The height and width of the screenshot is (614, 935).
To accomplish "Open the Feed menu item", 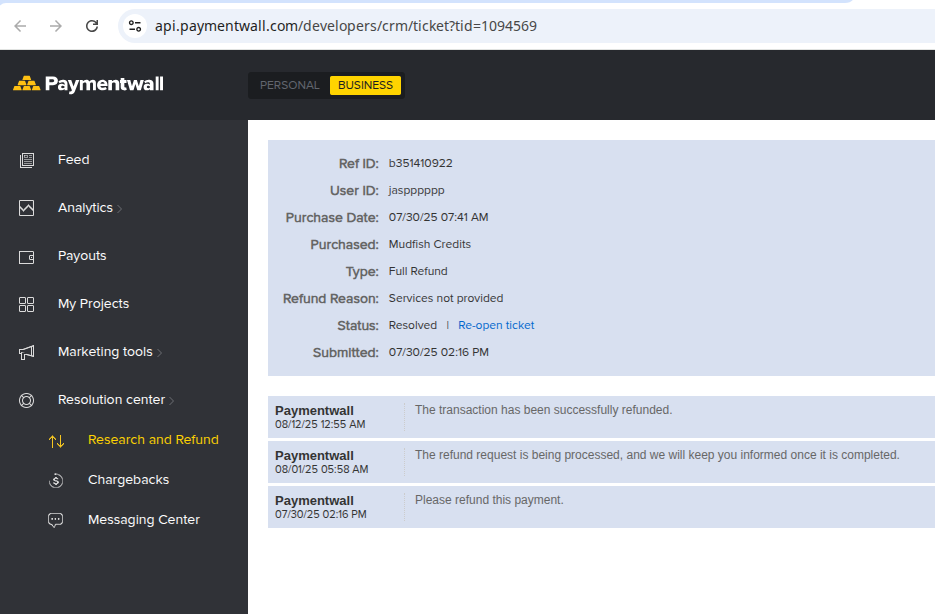I will tap(73, 160).
